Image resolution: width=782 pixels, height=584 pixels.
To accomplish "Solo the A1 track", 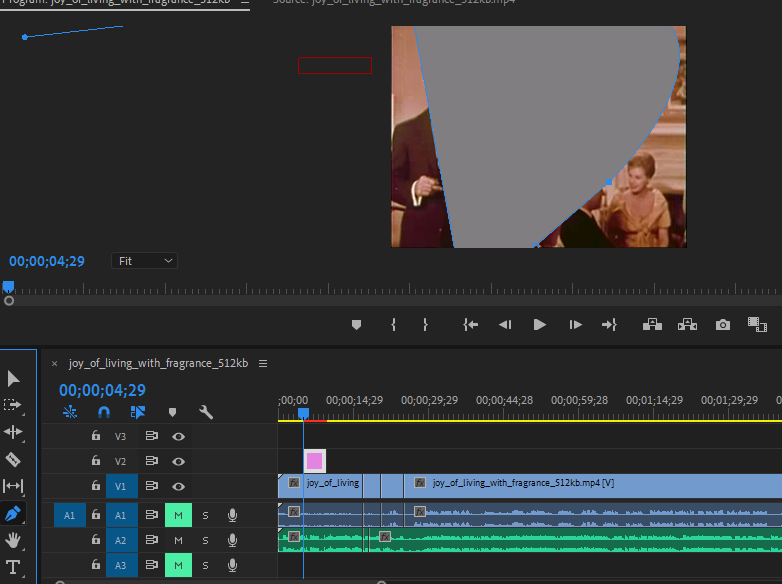I will click(x=205, y=516).
